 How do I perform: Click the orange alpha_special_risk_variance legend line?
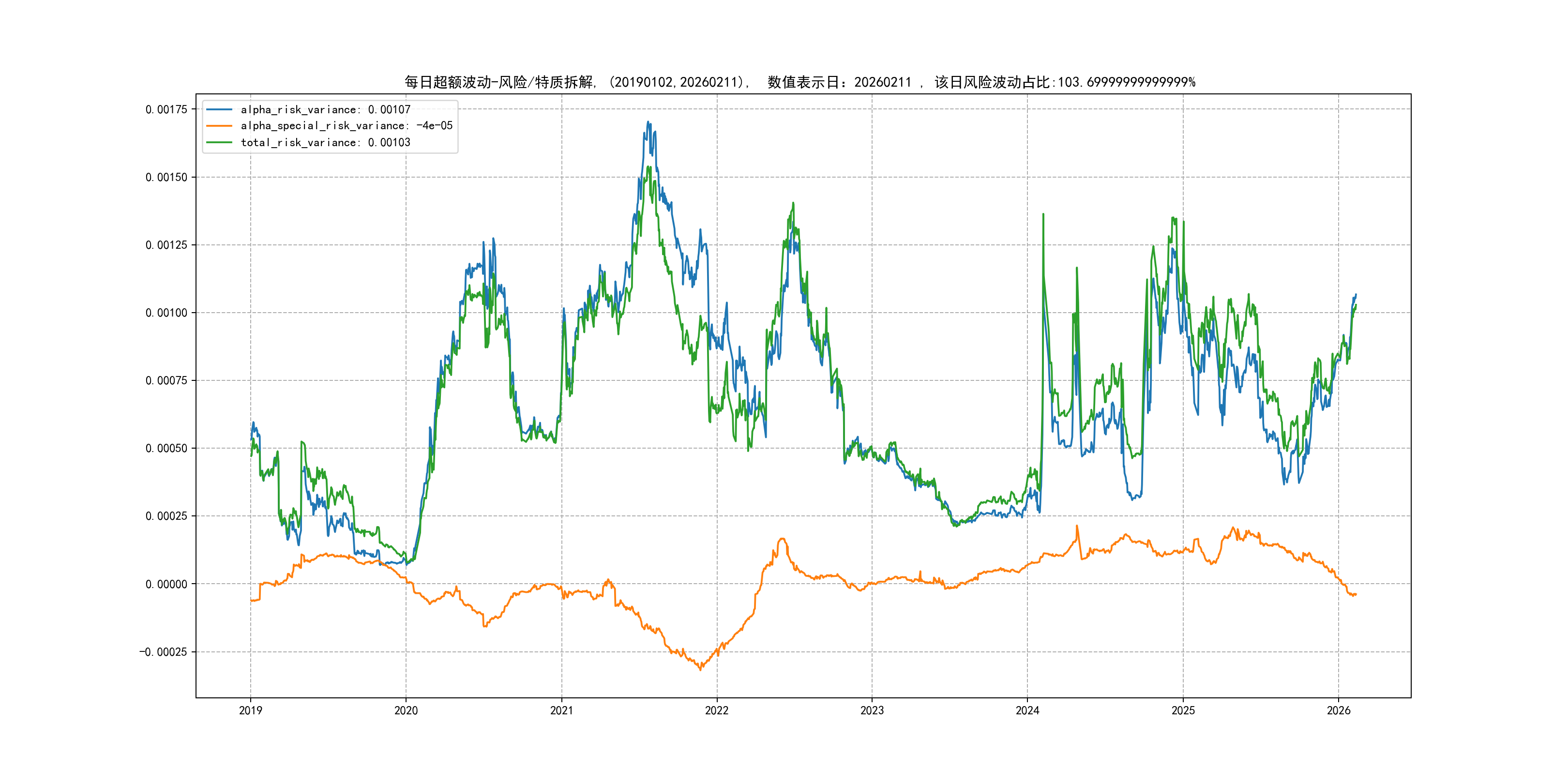click(219, 126)
